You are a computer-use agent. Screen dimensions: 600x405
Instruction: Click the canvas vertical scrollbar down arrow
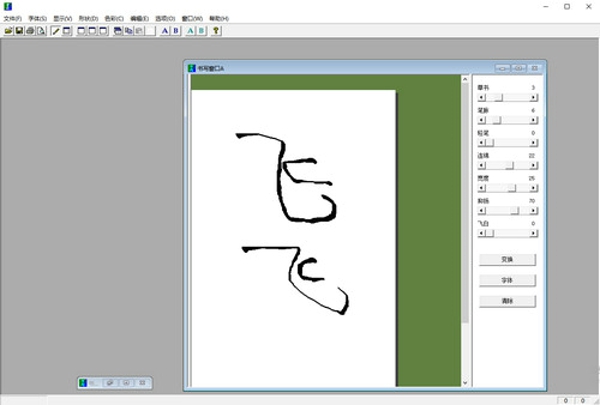(x=464, y=382)
